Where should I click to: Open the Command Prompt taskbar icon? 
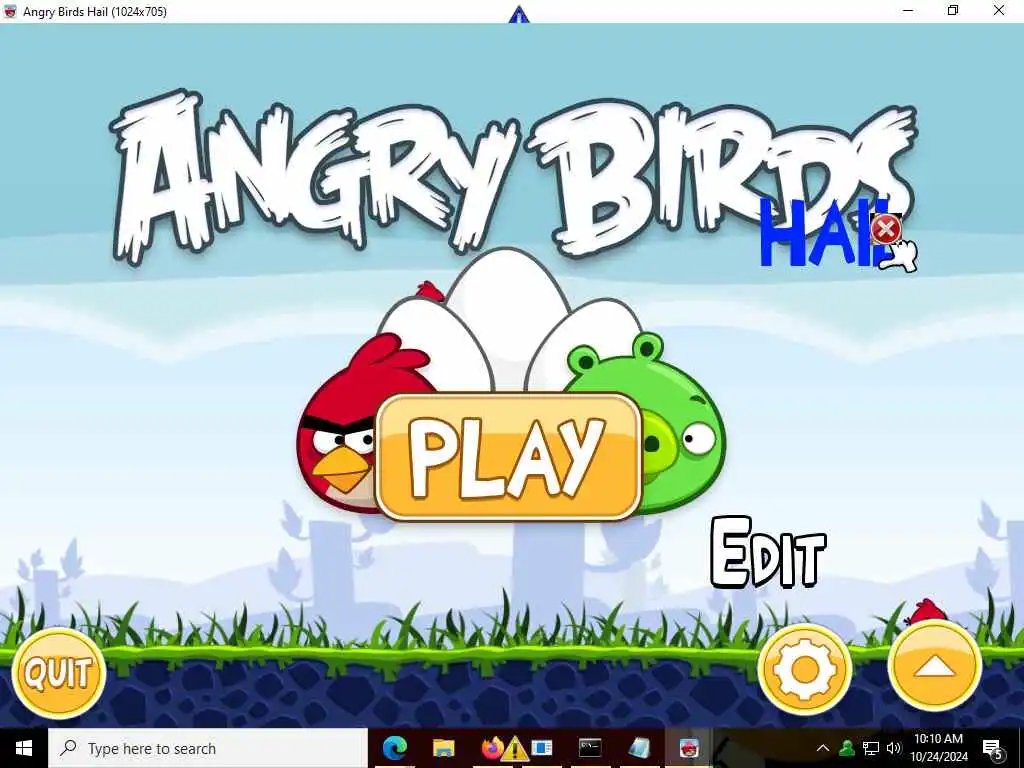tap(590, 748)
